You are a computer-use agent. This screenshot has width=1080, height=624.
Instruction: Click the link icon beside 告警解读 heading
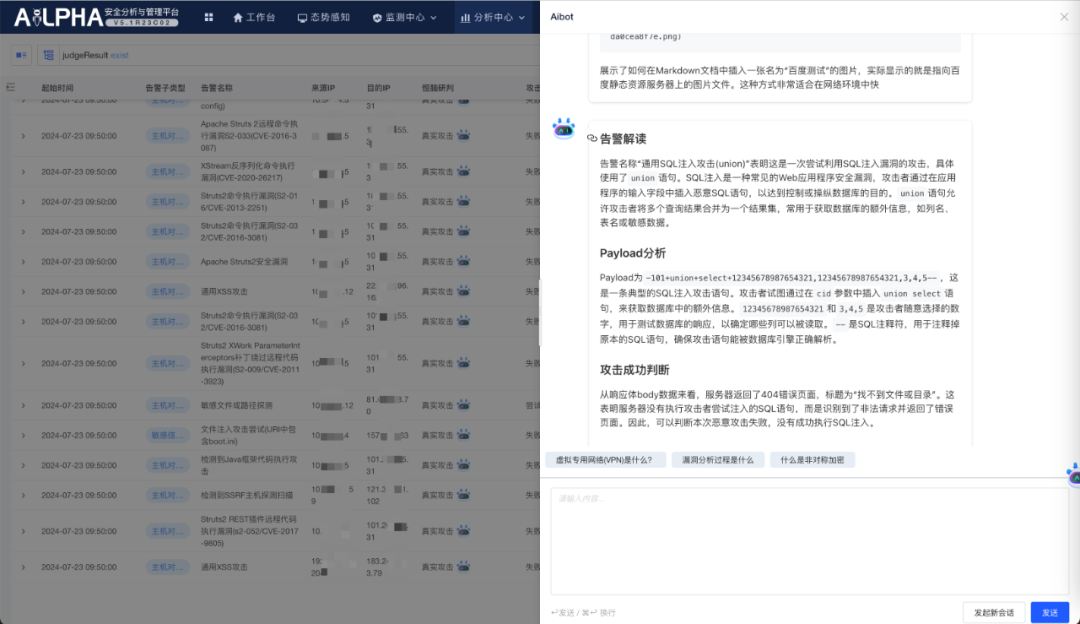[592, 139]
